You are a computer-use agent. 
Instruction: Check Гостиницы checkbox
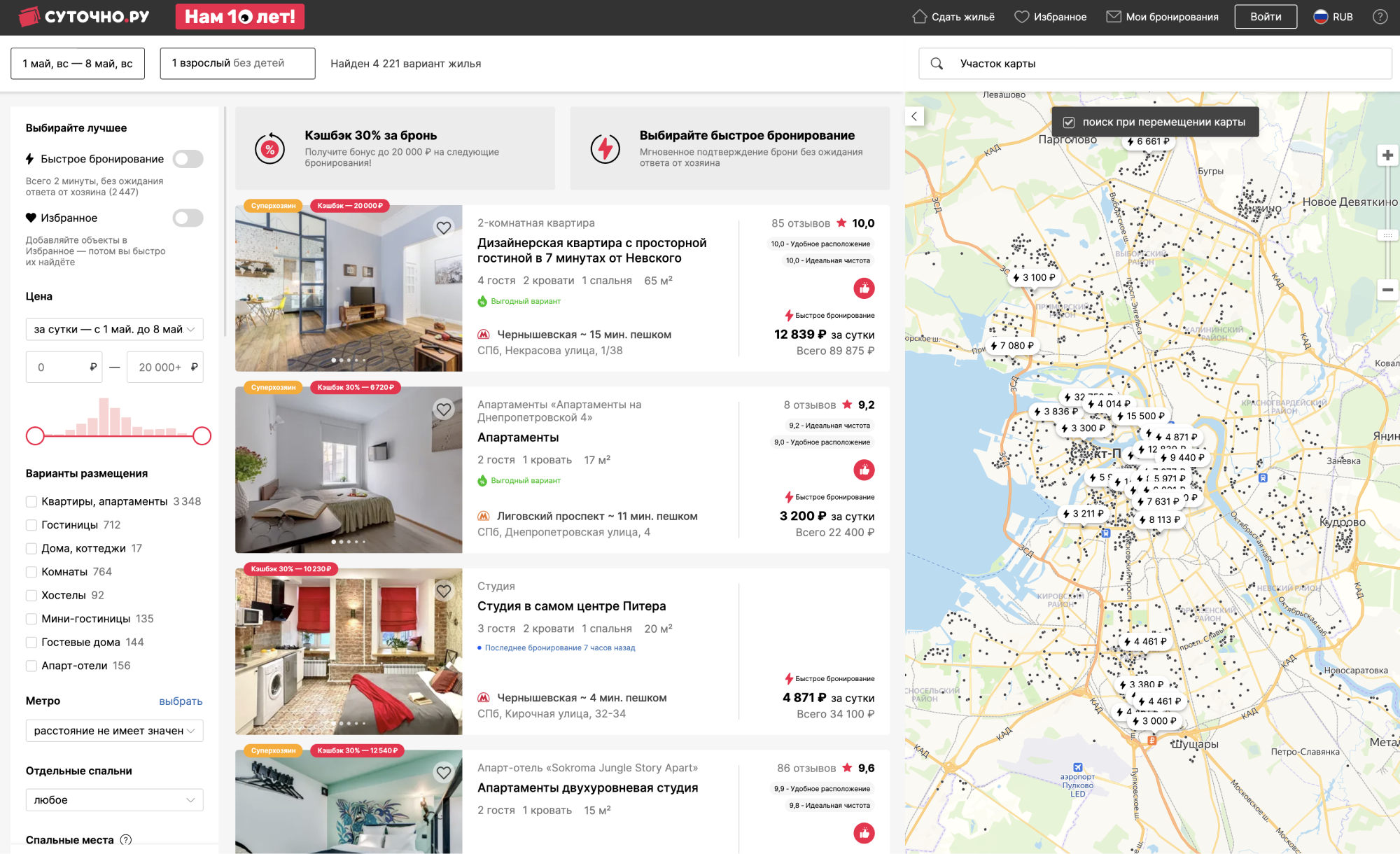point(31,525)
